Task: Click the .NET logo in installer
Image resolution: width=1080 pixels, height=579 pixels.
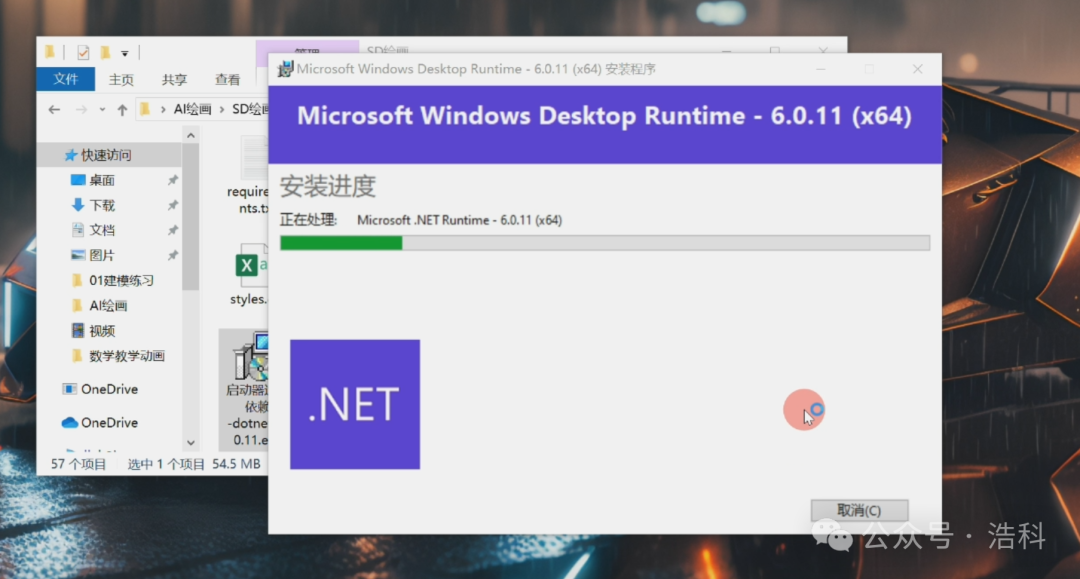Action: 355,404
